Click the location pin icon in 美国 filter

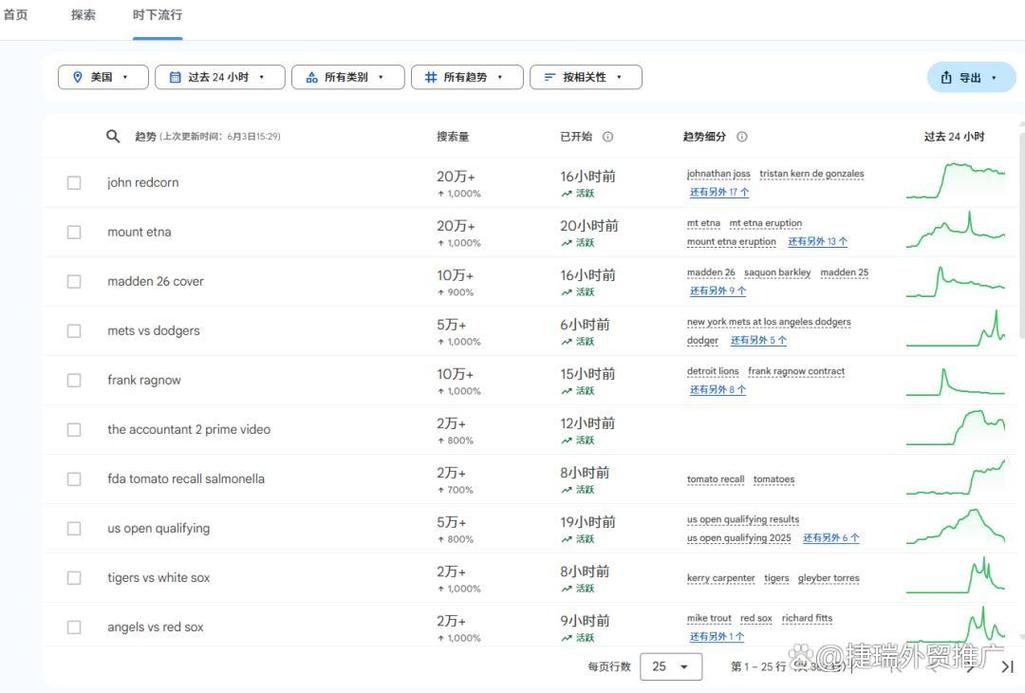click(x=78, y=77)
